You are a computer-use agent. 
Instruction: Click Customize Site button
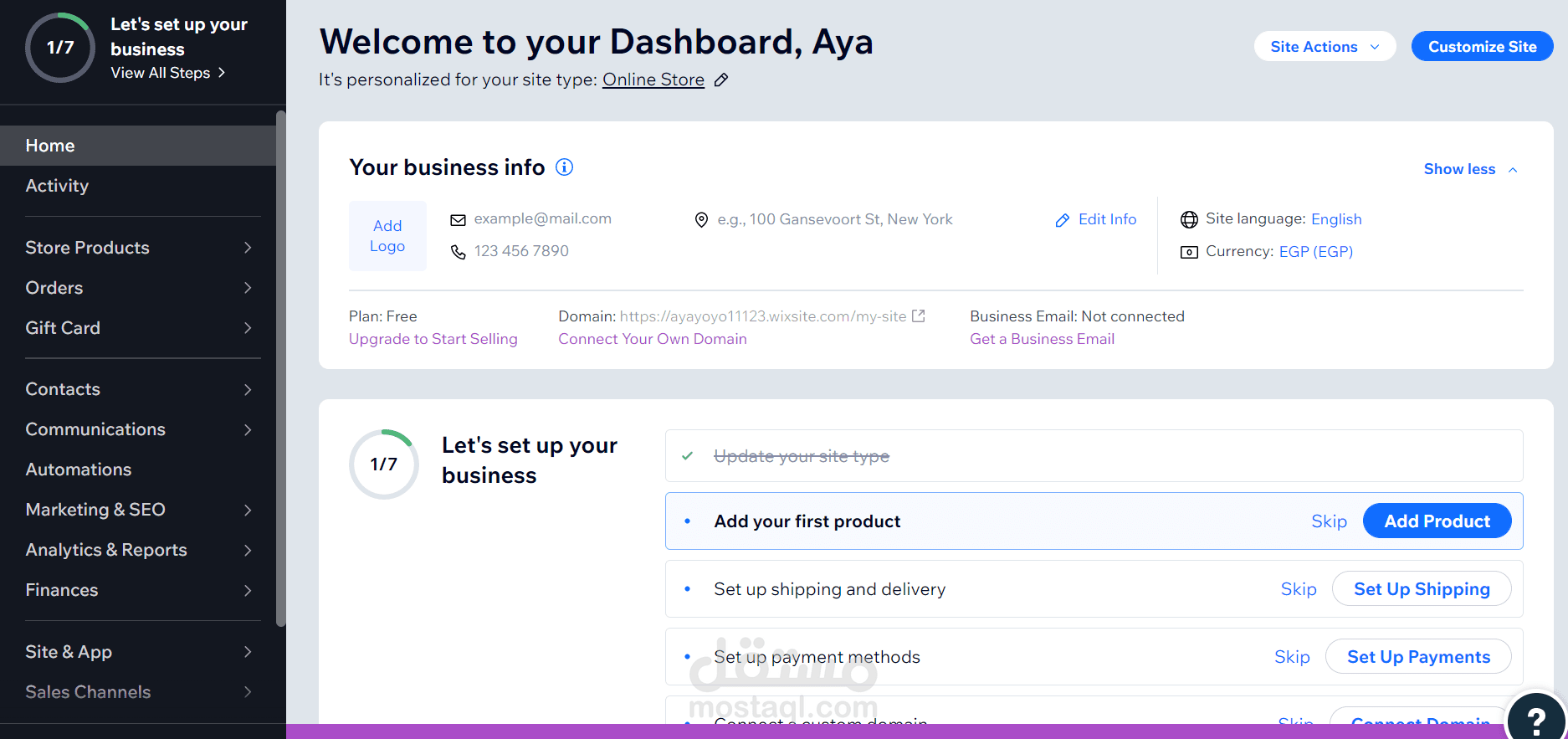pos(1482,47)
